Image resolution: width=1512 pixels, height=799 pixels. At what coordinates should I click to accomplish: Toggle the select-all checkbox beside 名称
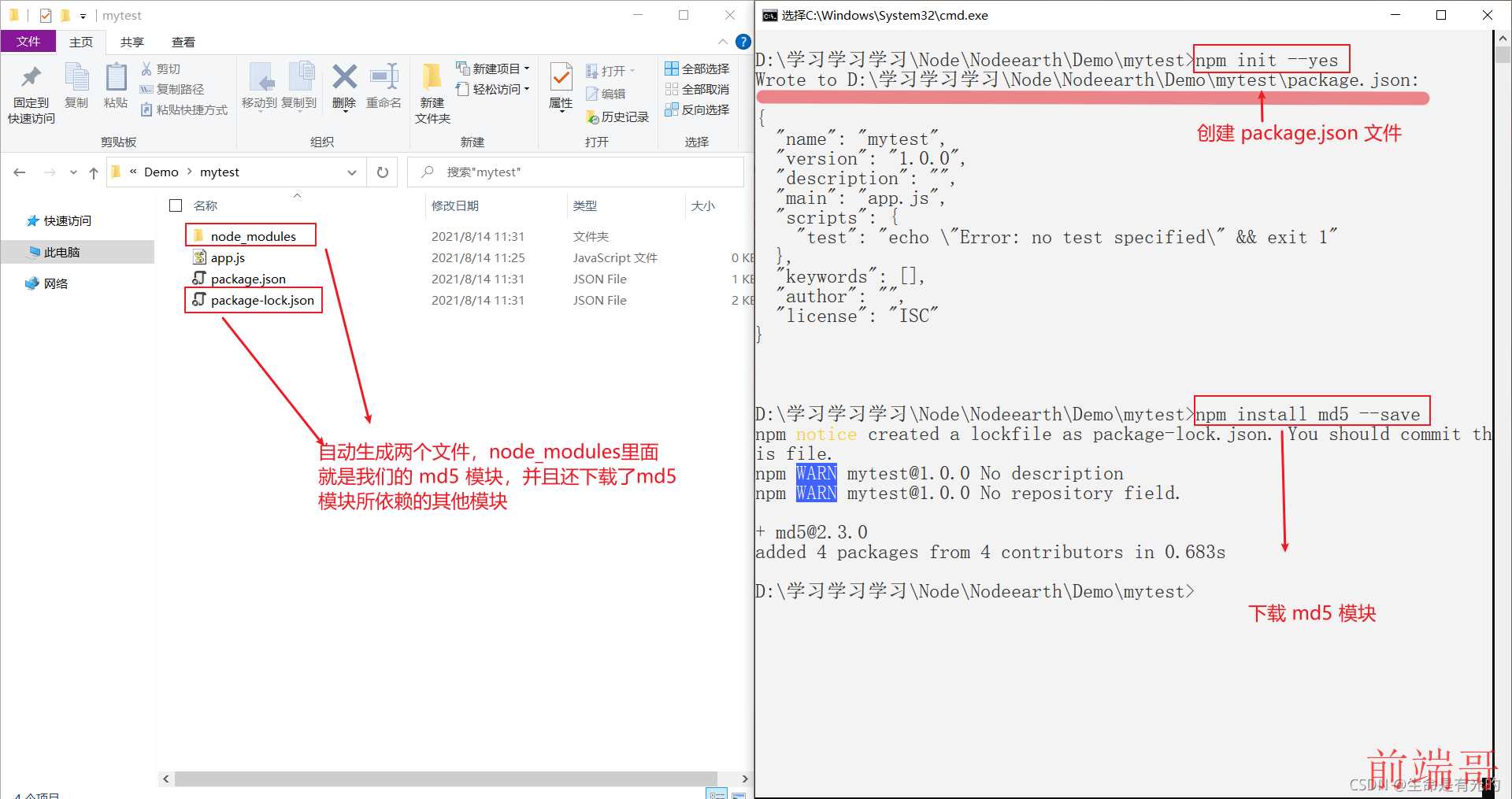point(176,205)
